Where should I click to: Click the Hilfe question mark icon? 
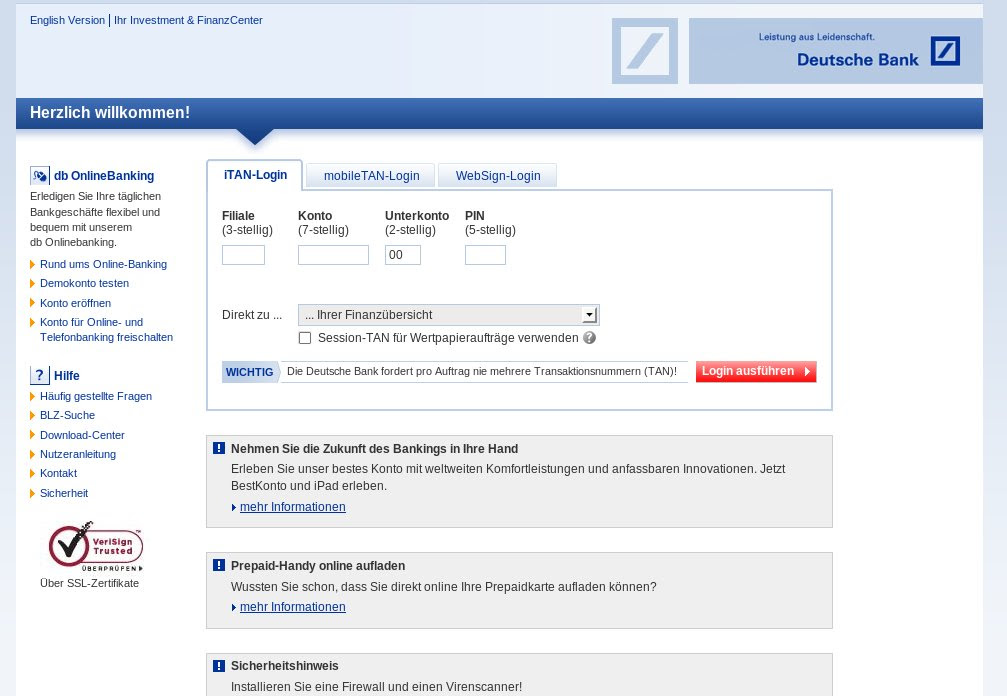pos(40,375)
